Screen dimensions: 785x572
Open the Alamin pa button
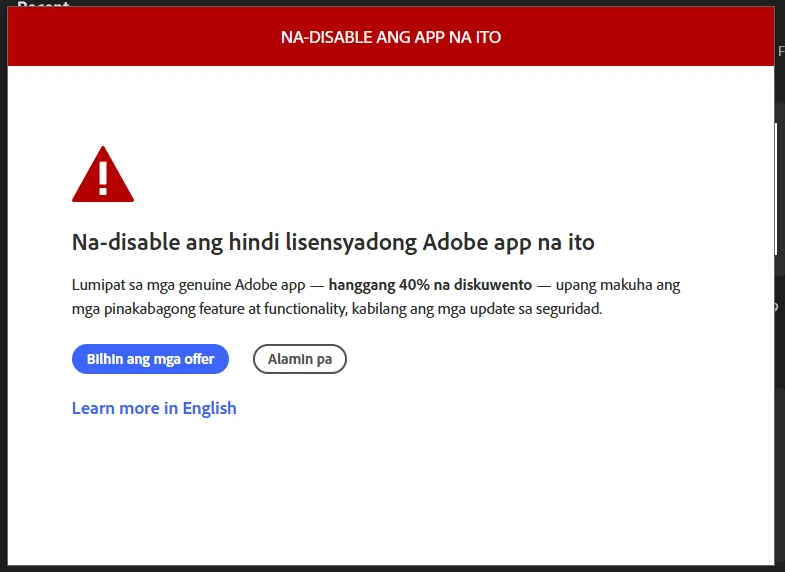tap(299, 359)
